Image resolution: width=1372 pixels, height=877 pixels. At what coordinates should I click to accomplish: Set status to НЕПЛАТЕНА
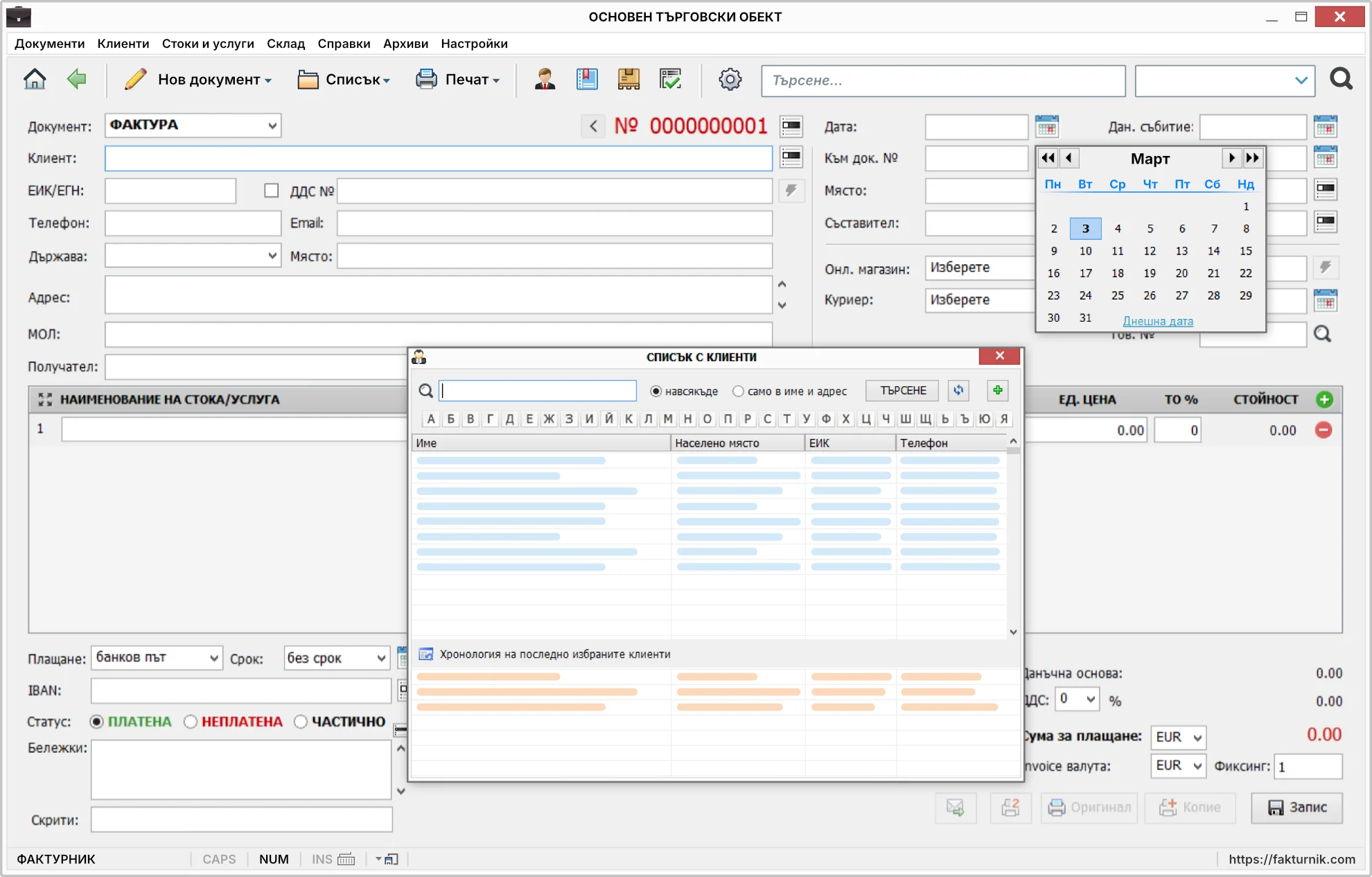coord(190,722)
